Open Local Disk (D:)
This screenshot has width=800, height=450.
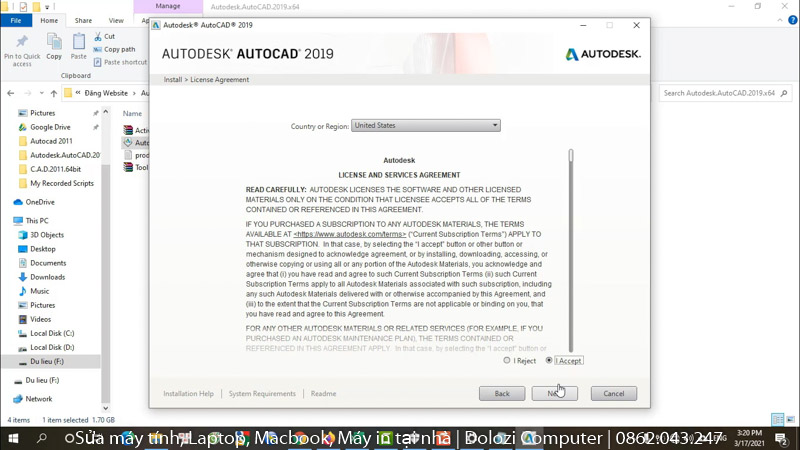tap(52, 347)
